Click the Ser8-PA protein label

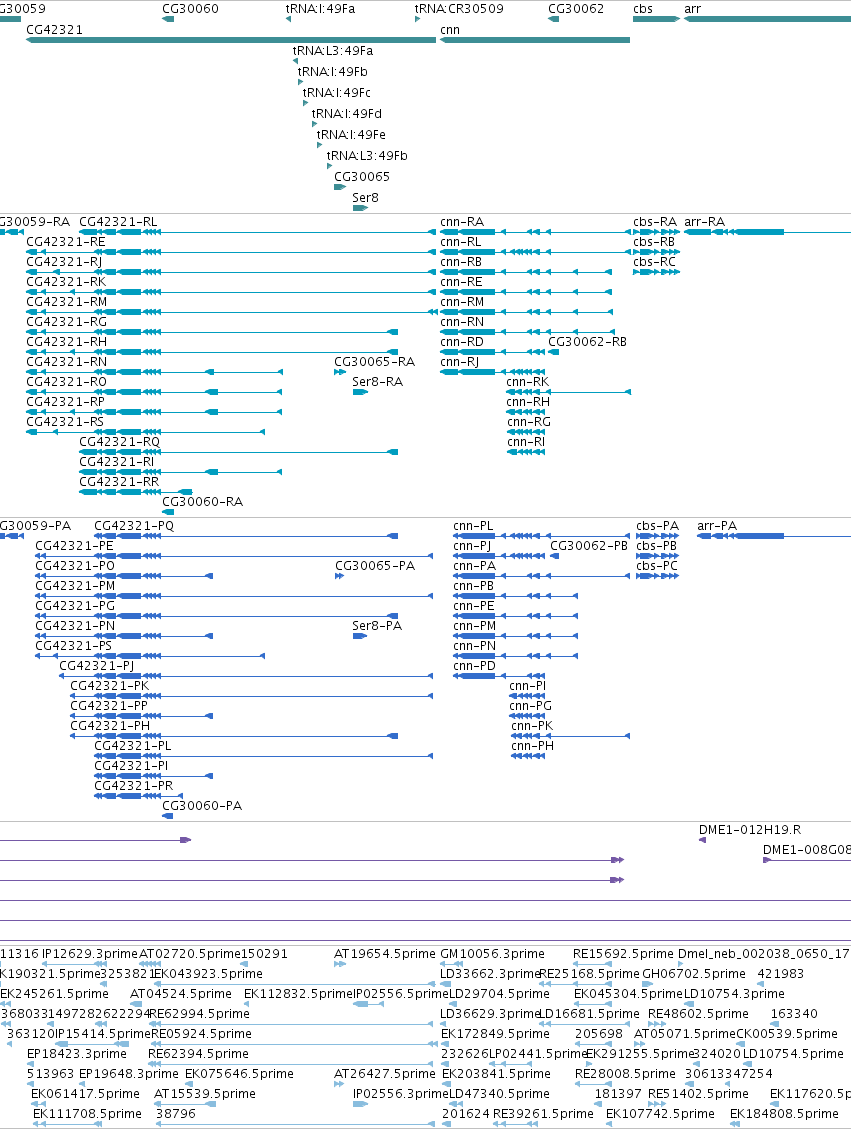click(x=377, y=625)
